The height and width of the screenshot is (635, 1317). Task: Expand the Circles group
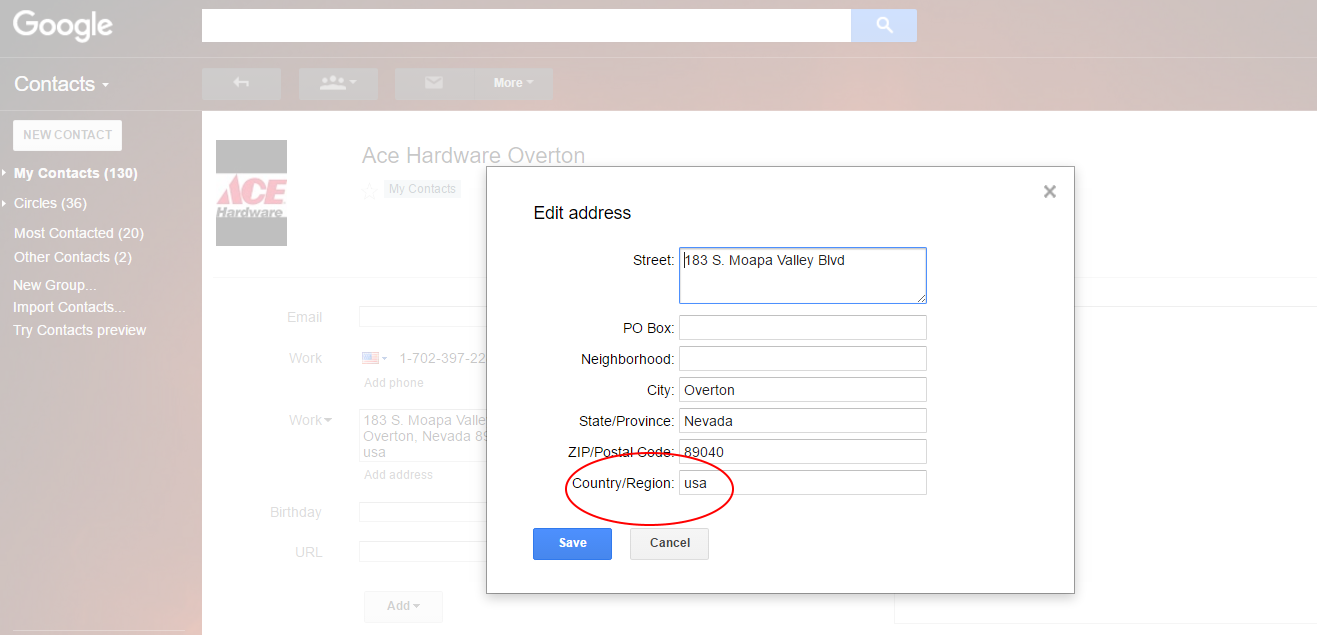(x=5, y=203)
